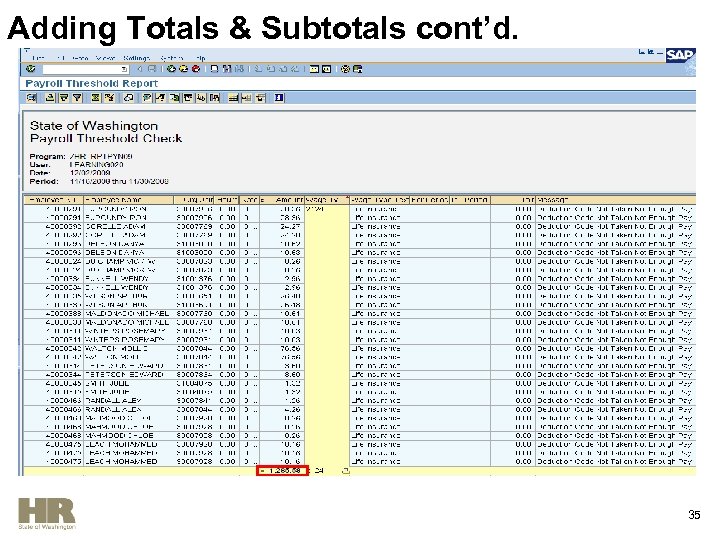The width and height of the screenshot is (720, 540).
Task: Click the Change Layout icon
Action: pyautogui.click(x=233, y=97)
